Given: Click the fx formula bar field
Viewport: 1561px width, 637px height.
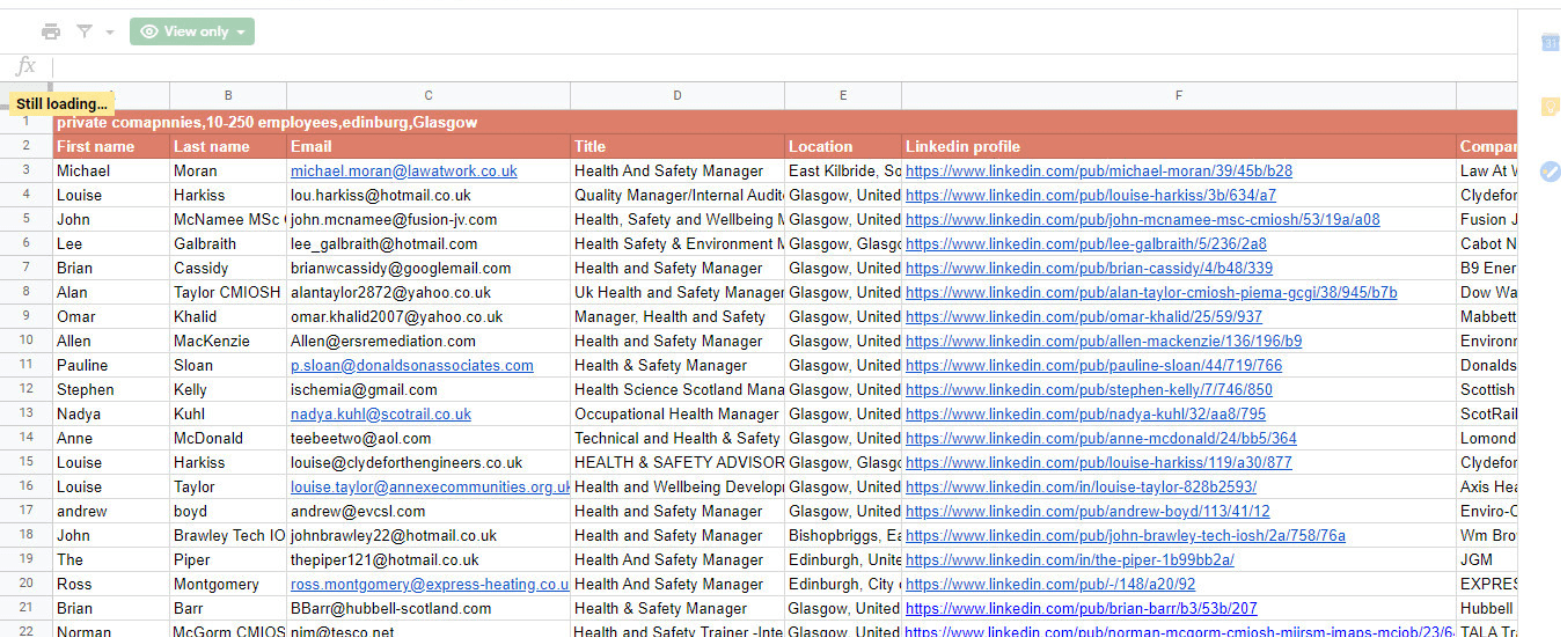Looking at the screenshot, I should tap(780, 67).
